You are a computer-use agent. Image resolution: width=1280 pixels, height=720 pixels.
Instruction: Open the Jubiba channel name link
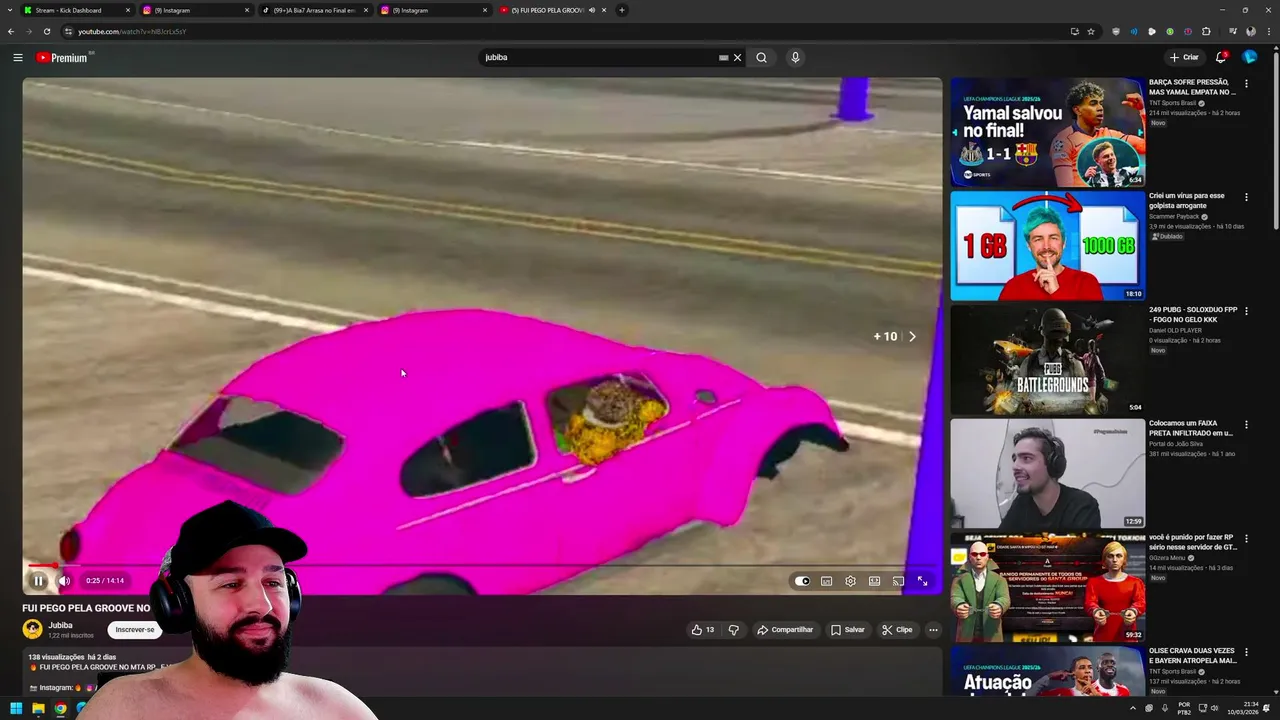click(60, 625)
